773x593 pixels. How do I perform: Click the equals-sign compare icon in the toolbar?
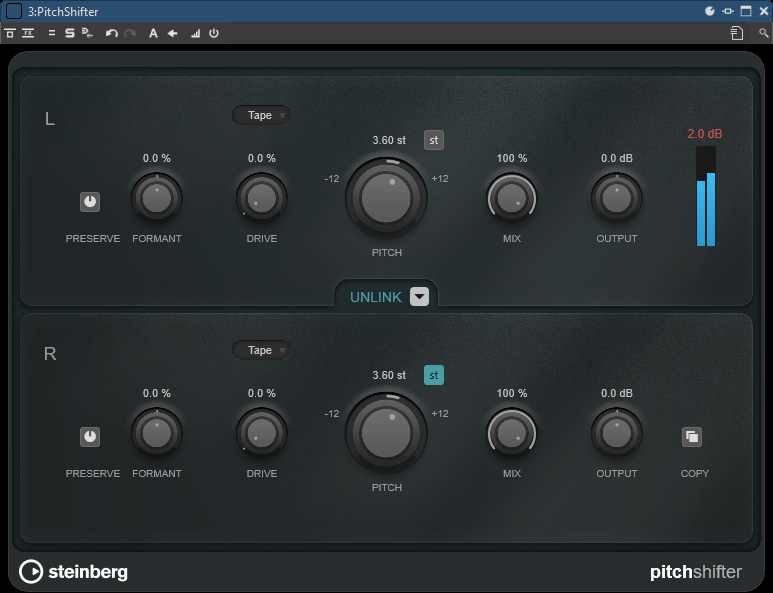click(x=51, y=33)
